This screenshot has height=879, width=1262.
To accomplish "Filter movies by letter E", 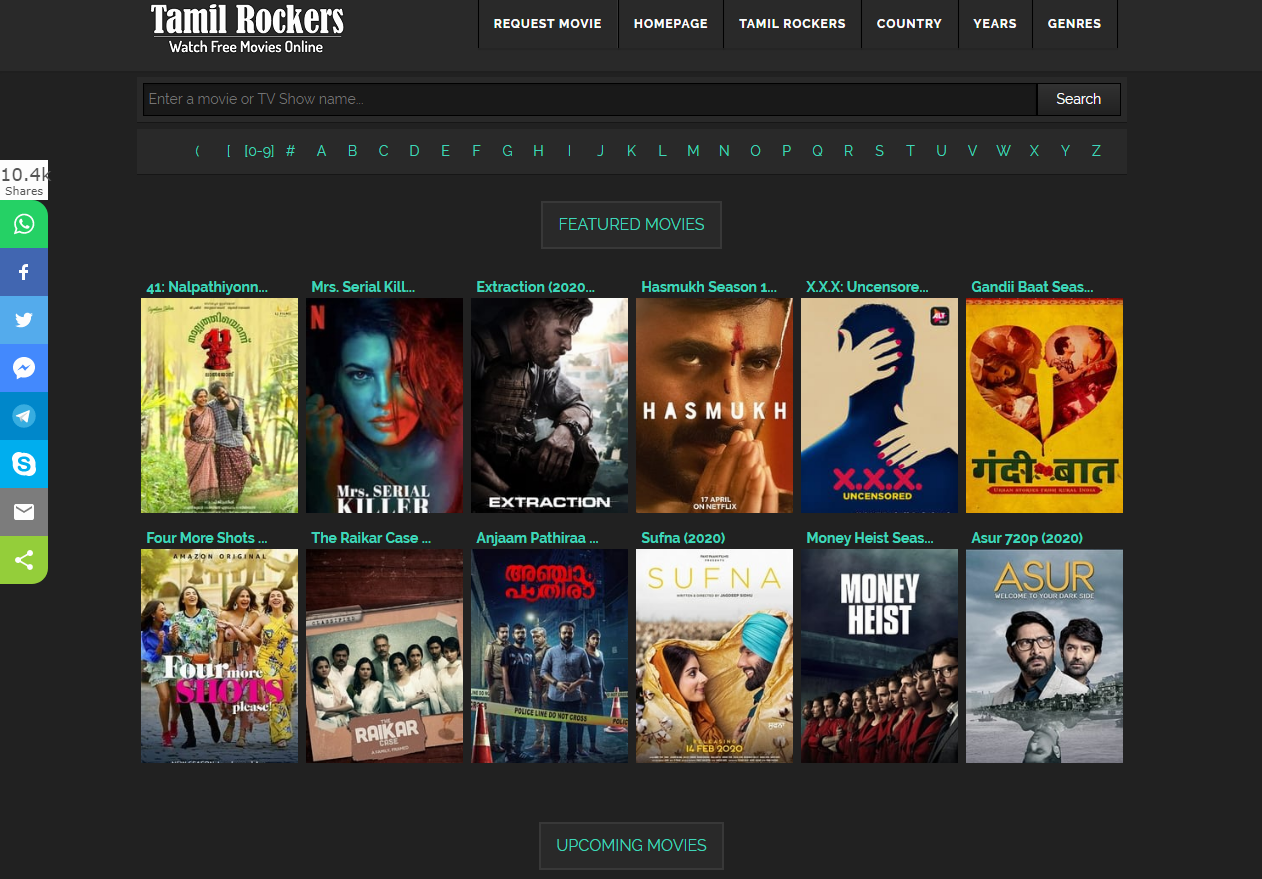I will (x=445, y=151).
